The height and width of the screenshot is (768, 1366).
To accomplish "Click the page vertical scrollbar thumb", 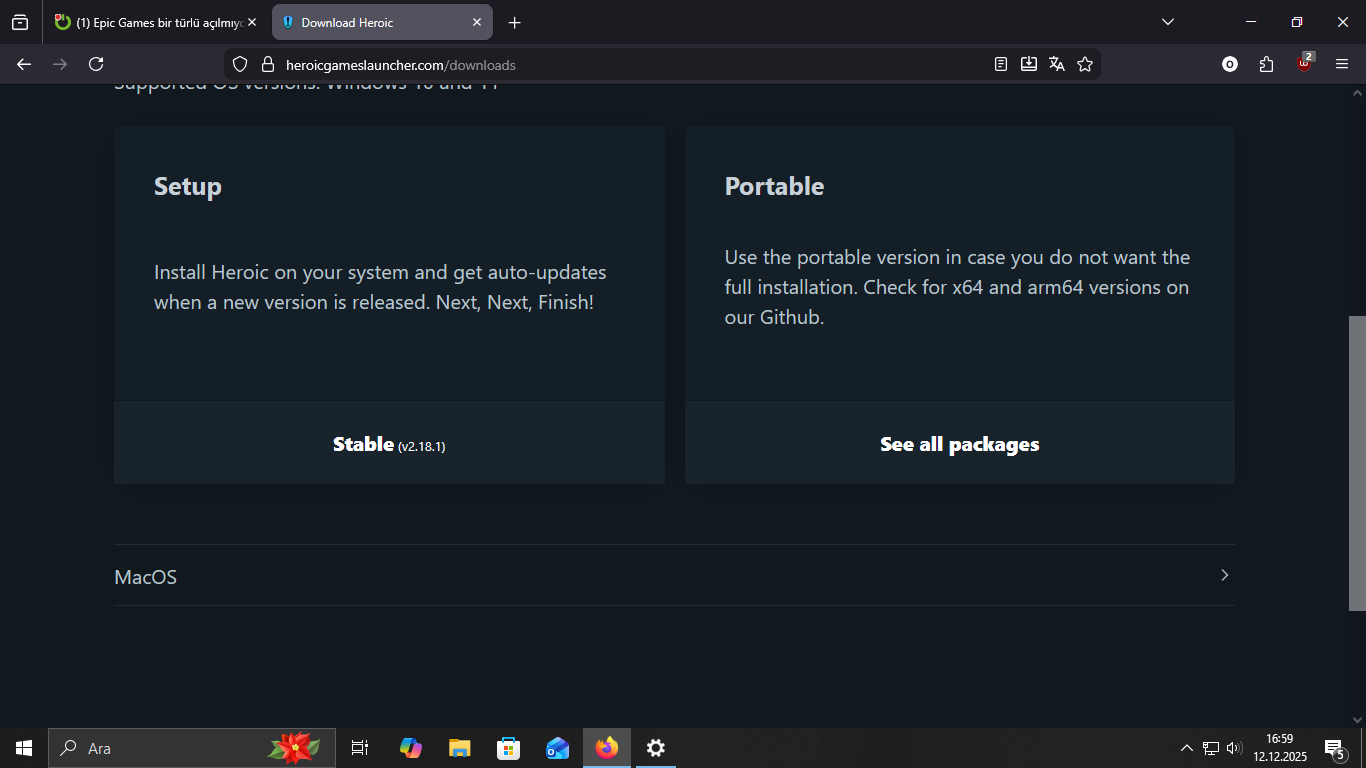I will coord(1357,463).
